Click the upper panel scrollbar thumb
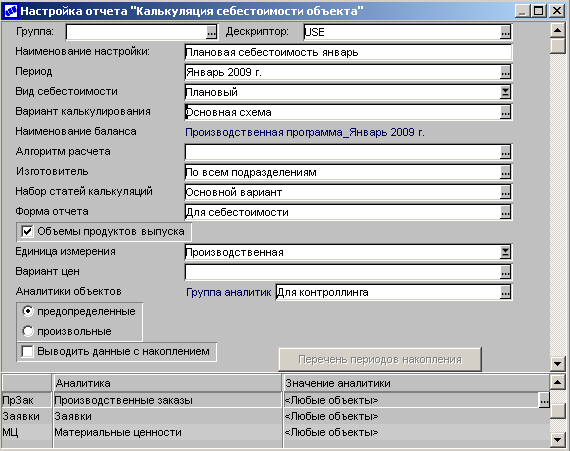Screen dimensions: 570x451 pos(558,45)
